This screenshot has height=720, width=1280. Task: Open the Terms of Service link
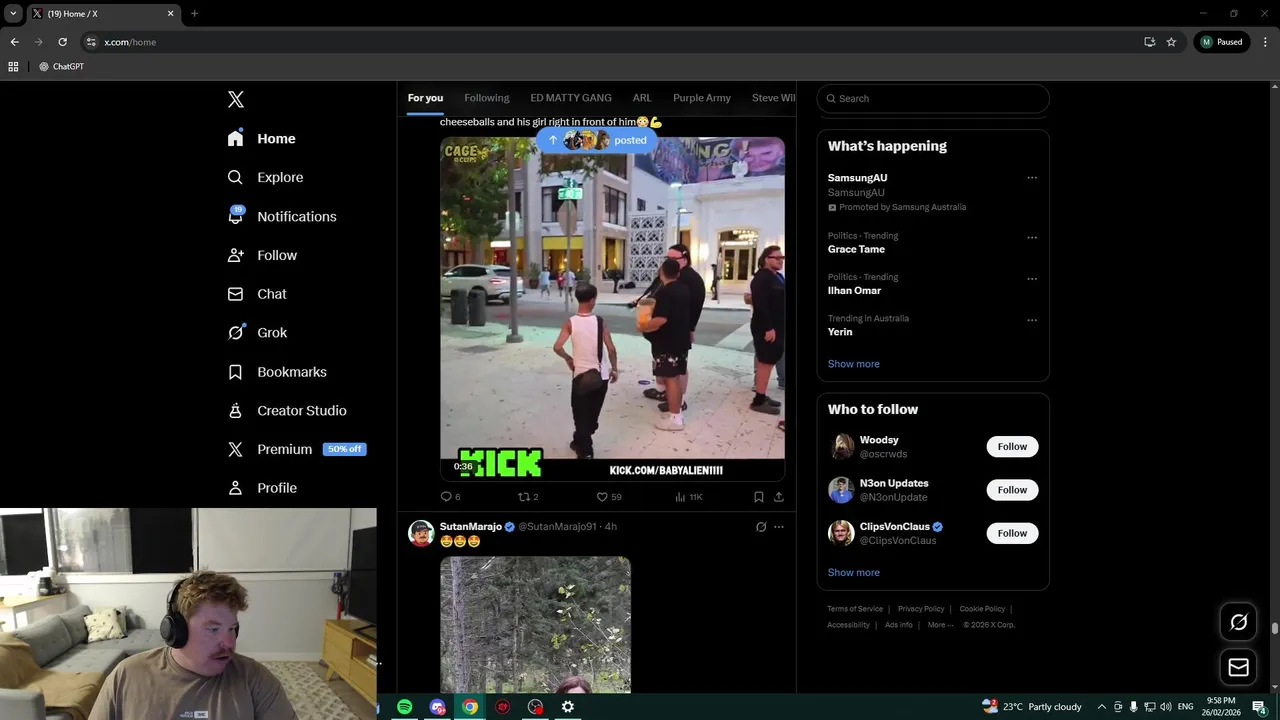(855, 609)
